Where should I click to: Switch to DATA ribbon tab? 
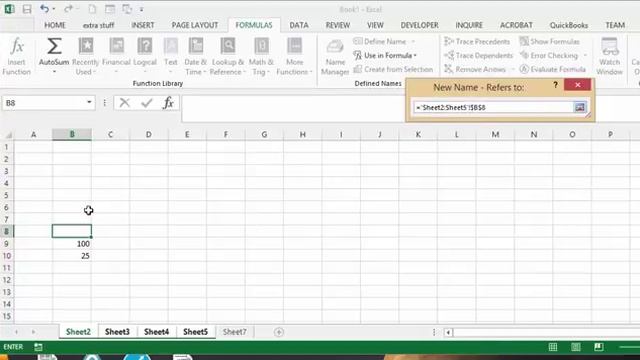click(x=299, y=25)
